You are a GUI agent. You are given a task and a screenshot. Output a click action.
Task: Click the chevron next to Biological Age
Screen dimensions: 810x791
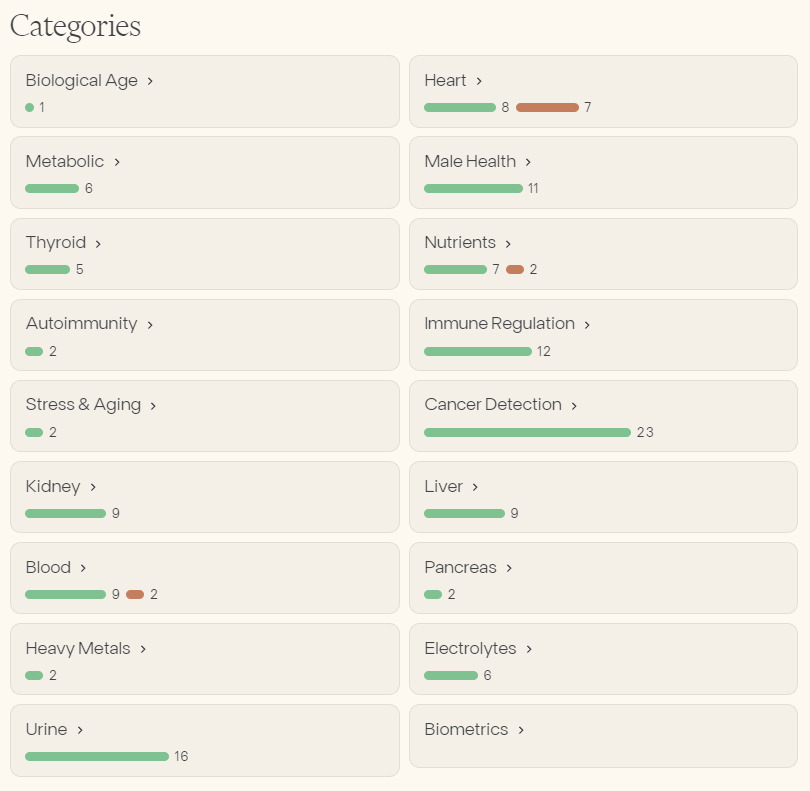[150, 81]
